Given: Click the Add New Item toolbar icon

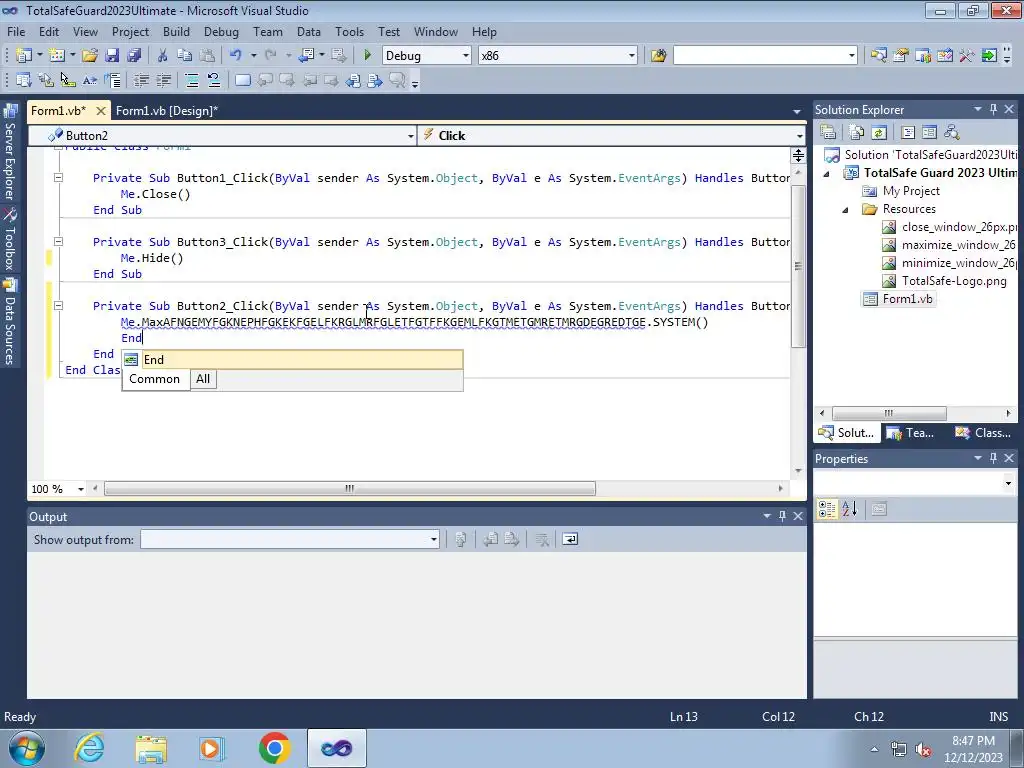Looking at the screenshot, I should click(57, 56).
